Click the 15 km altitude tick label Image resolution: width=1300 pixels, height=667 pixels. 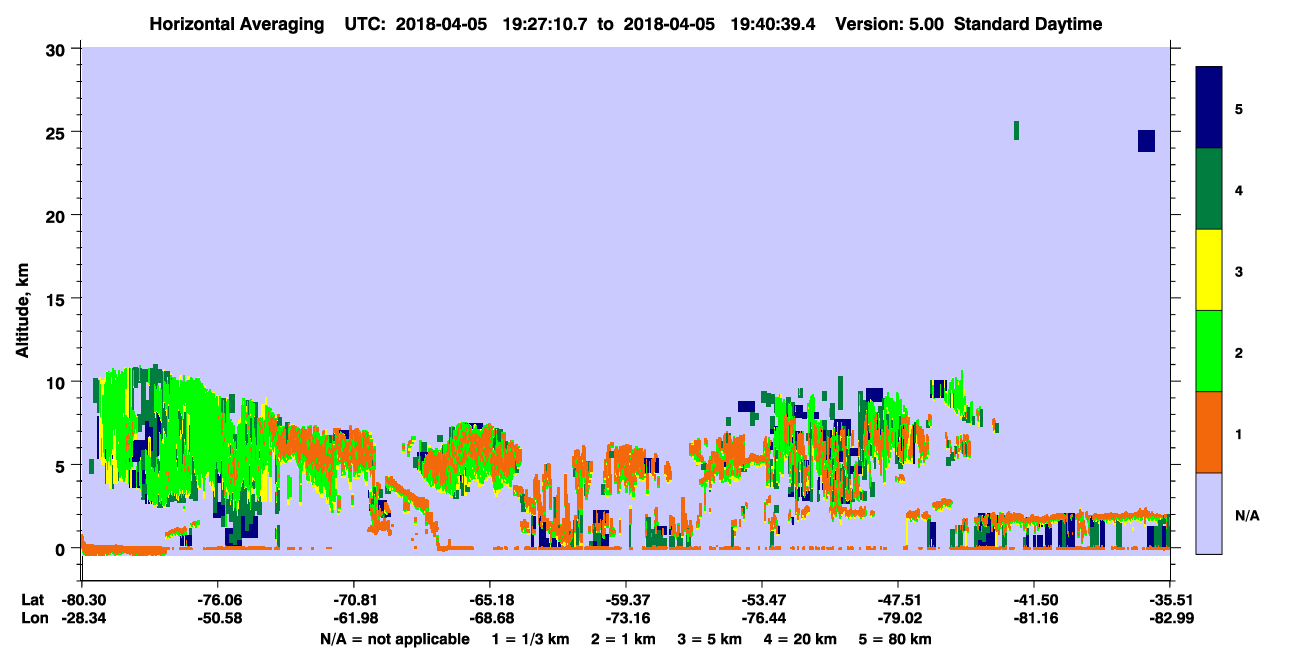pos(58,299)
